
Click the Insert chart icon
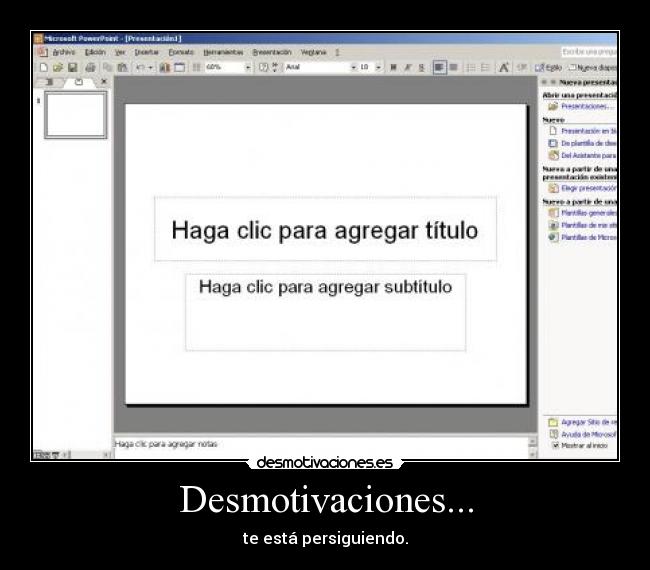(x=165, y=67)
